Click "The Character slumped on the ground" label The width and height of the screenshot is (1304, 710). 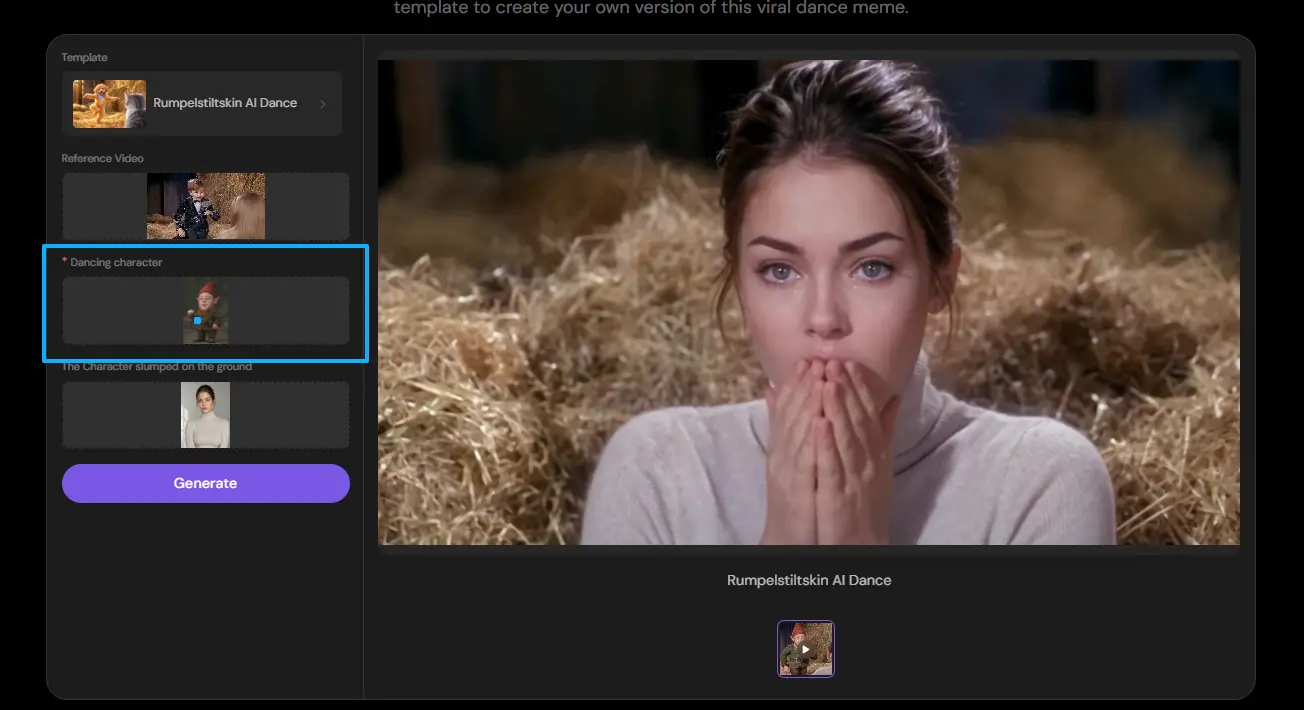pyautogui.click(x=157, y=366)
